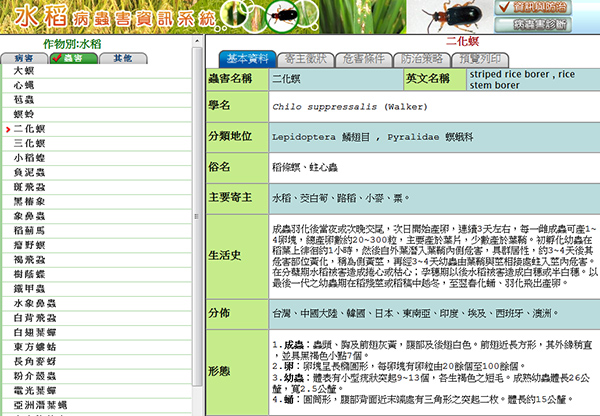Click the 生活史 row label
The width and height of the screenshot is (600, 416).
point(225,255)
